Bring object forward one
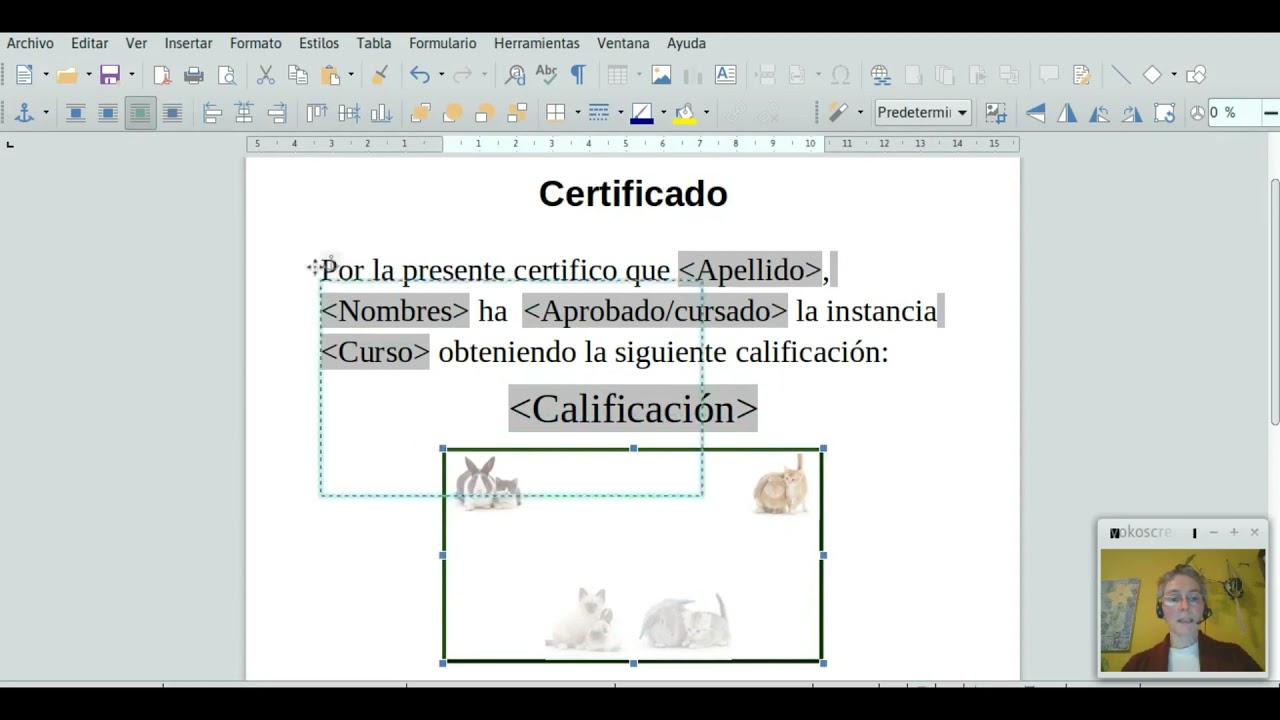 pos(452,113)
